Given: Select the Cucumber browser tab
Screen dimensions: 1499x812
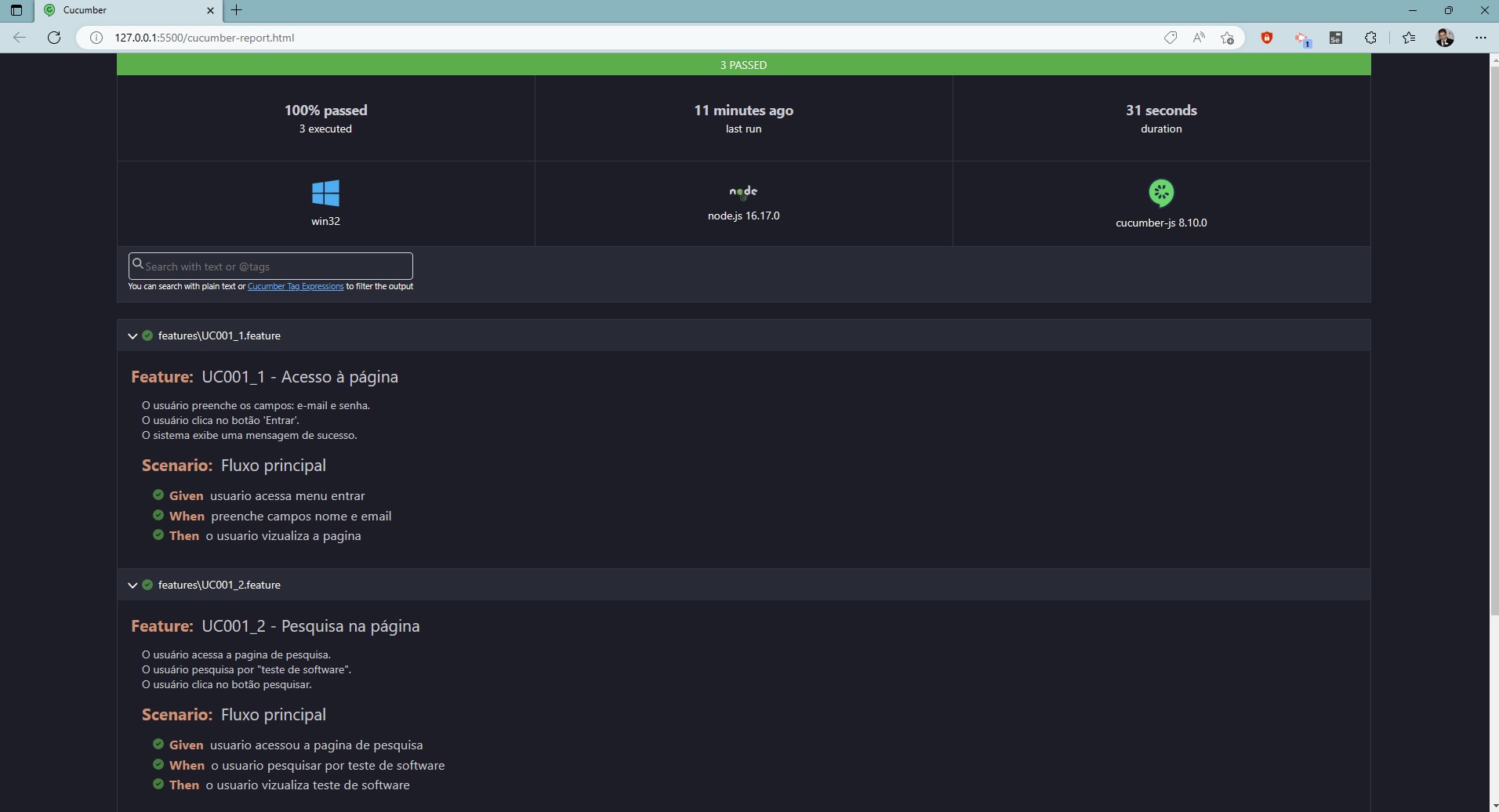Looking at the screenshot, I should [x=128, y=10].
